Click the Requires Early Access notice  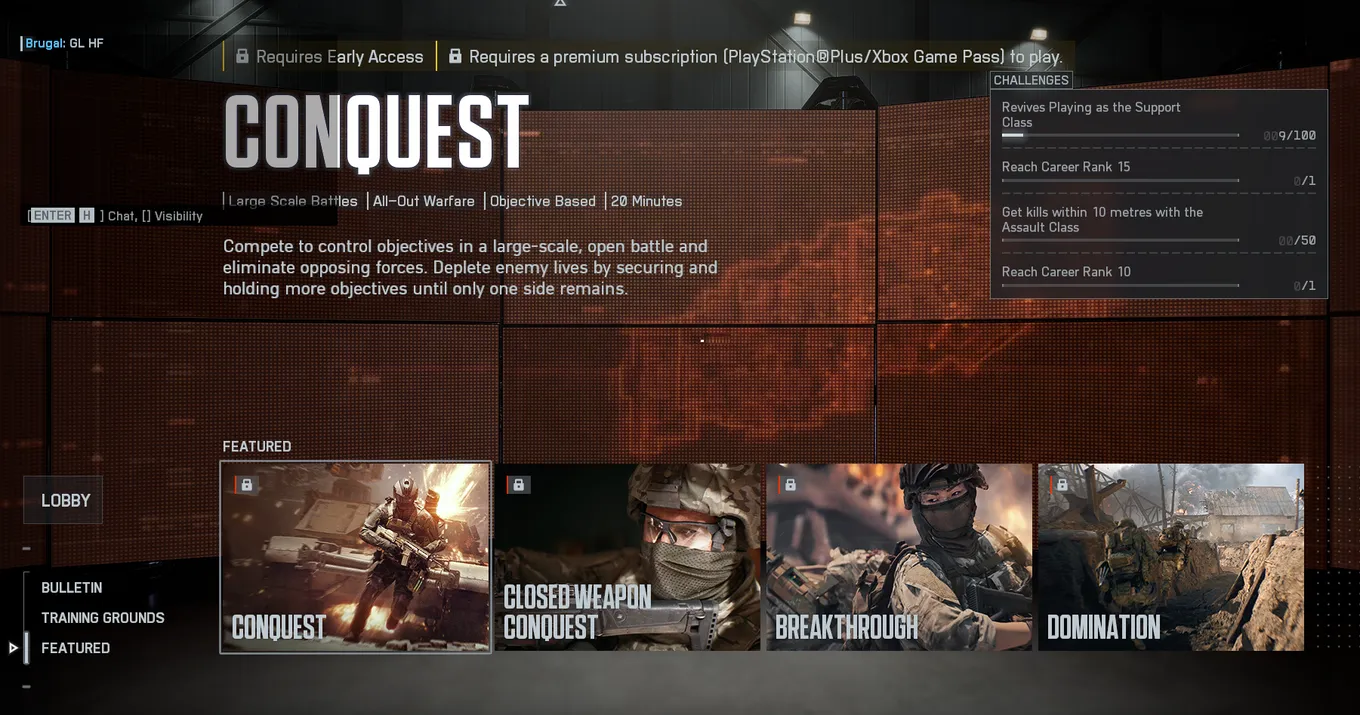coord(330,57)
